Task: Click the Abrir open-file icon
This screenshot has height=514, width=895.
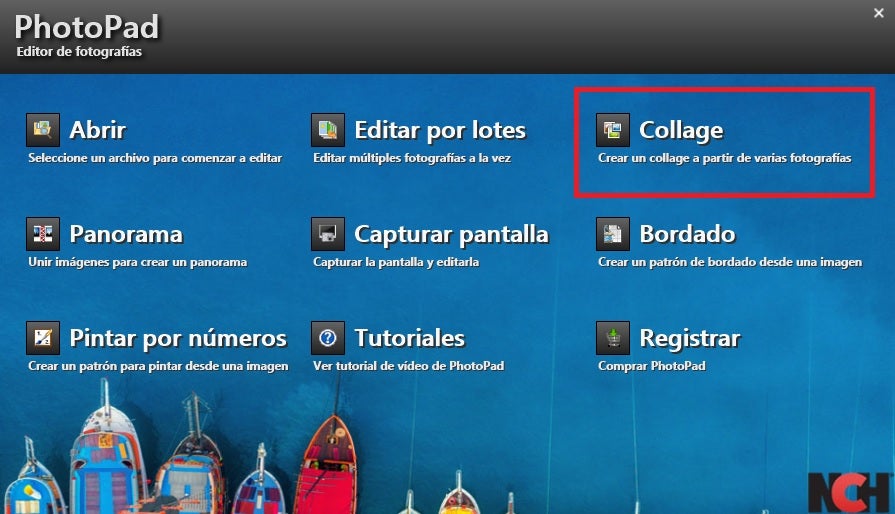Action: coord(43,130)
